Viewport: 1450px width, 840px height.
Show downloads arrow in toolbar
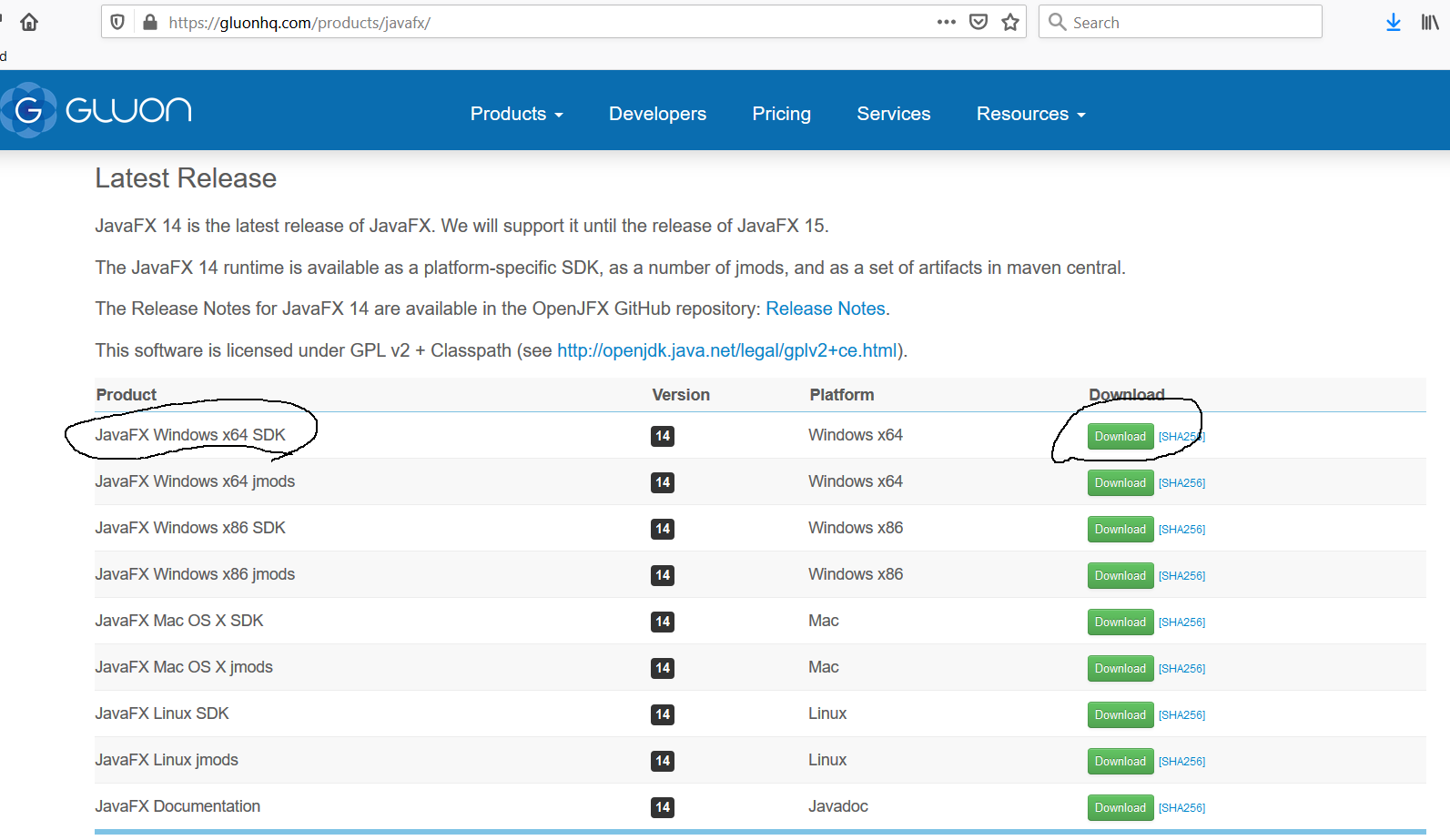click(x=1393, y=22)
